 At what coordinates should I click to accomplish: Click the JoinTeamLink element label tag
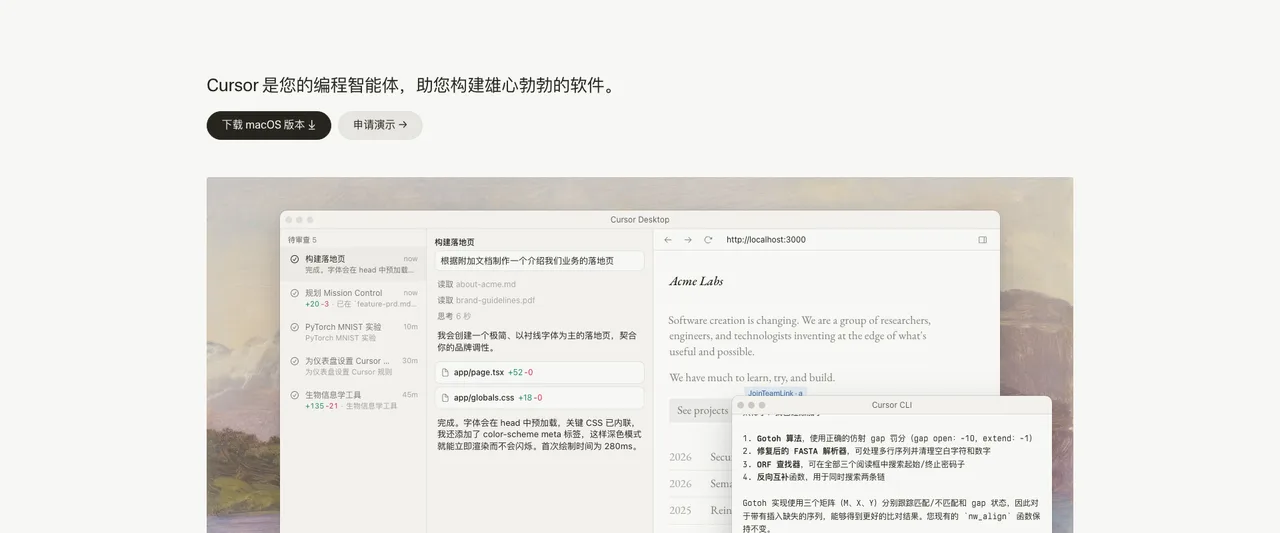775,394
